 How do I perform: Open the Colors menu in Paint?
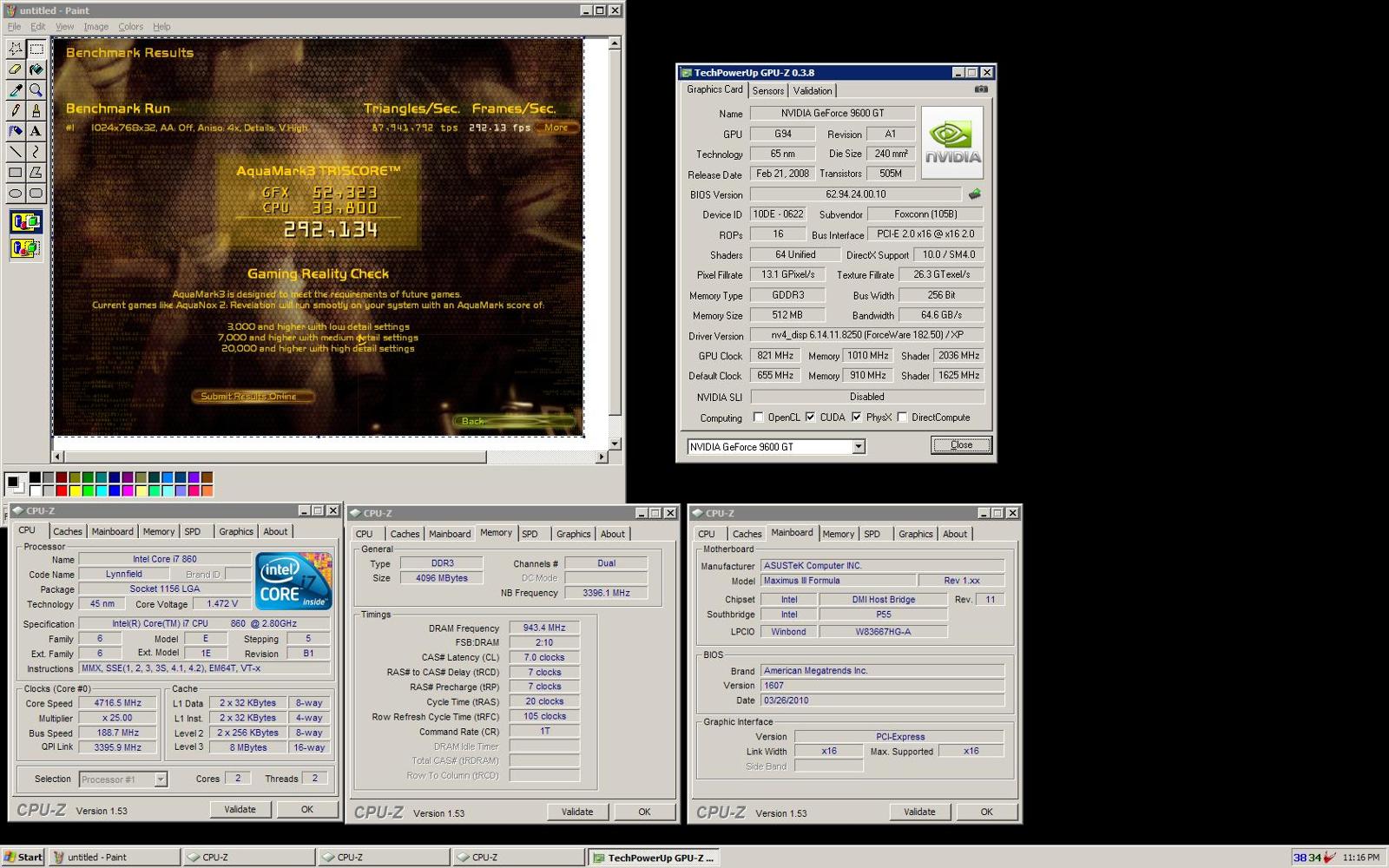pyautogui.click(x=131, y=27)
